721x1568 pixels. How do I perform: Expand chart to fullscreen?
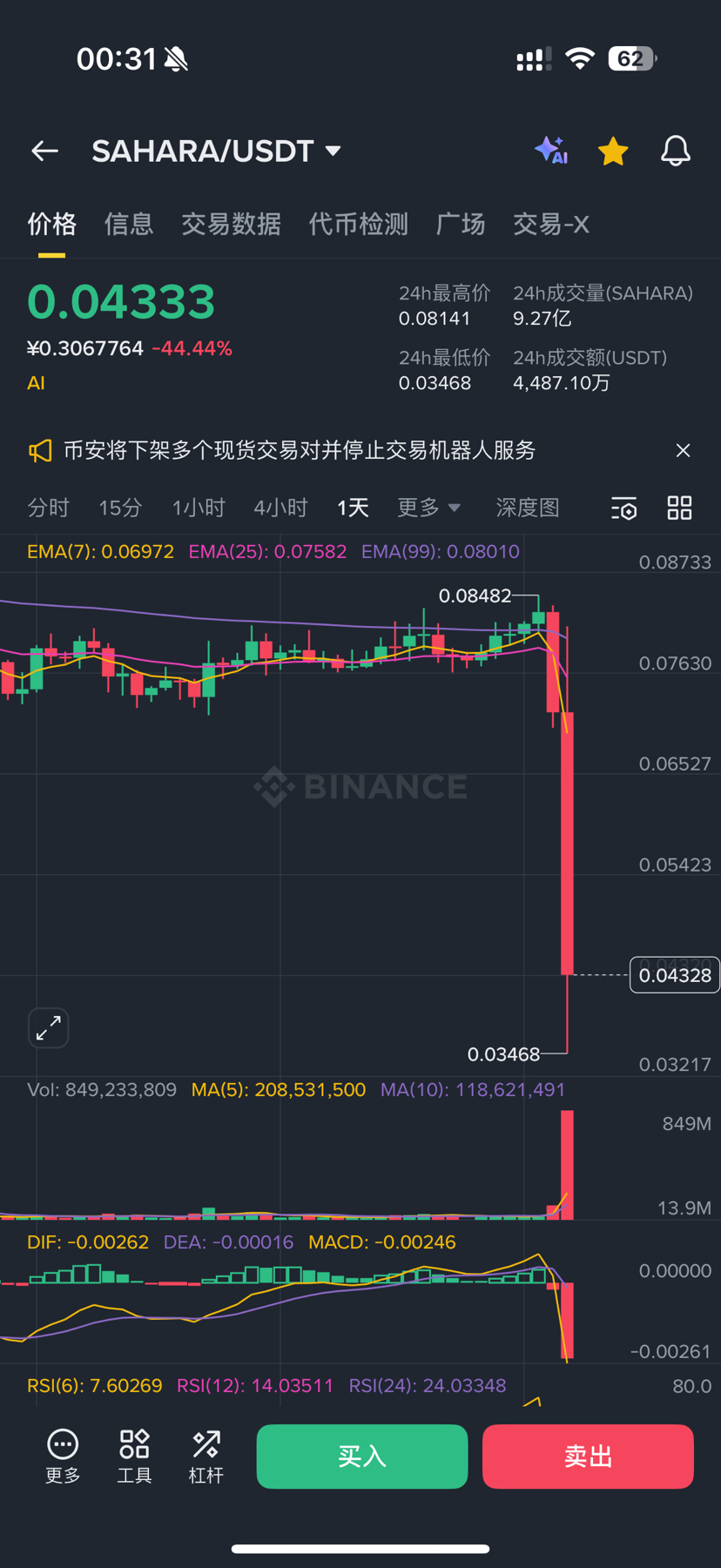[49, 1027]
